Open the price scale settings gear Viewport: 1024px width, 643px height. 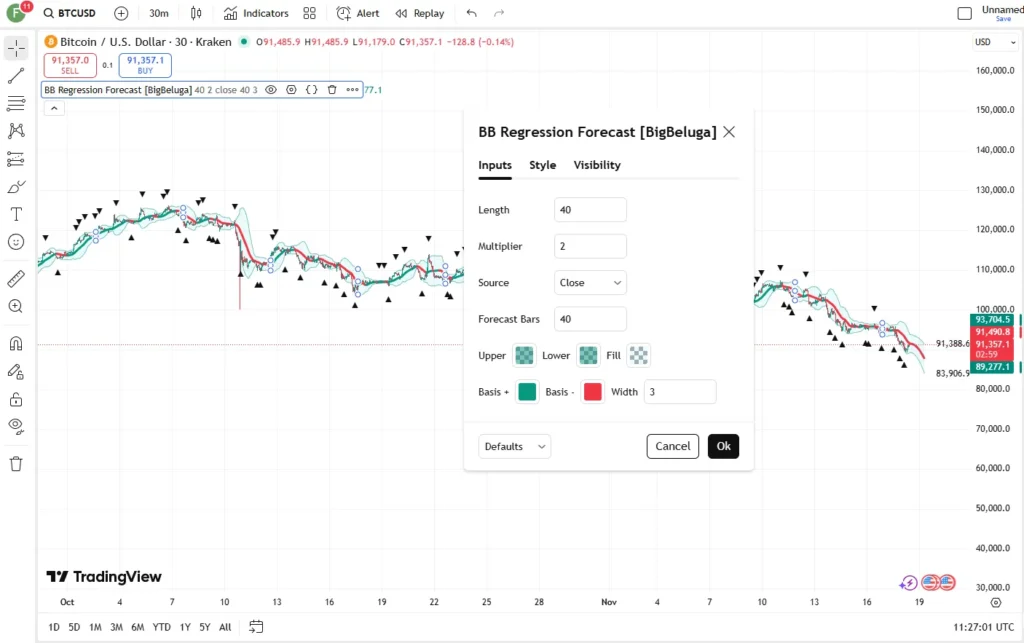pyautogui.click(x=995, y=603)
